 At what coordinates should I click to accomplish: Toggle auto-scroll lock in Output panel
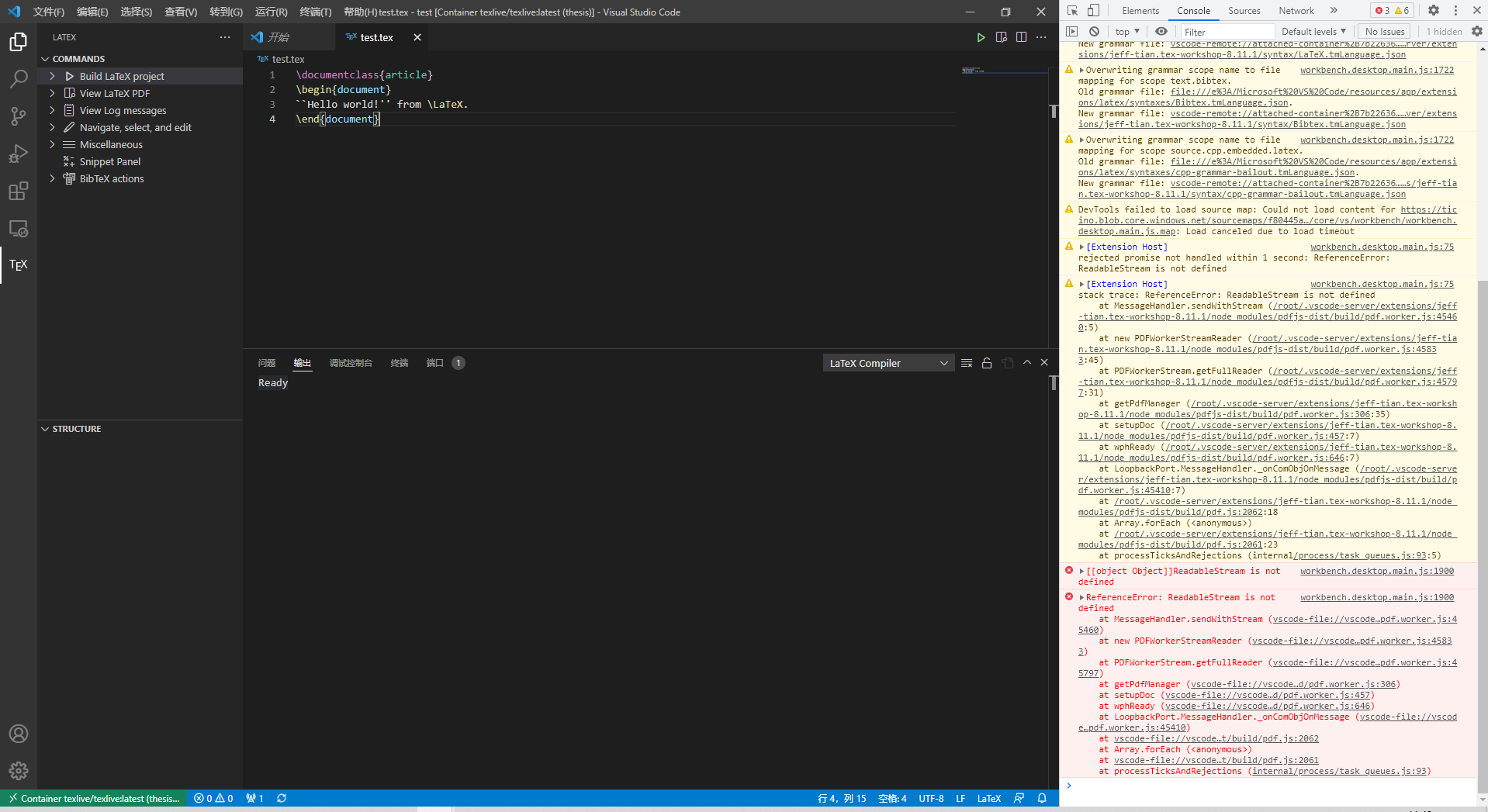click(x=987, y=362)
